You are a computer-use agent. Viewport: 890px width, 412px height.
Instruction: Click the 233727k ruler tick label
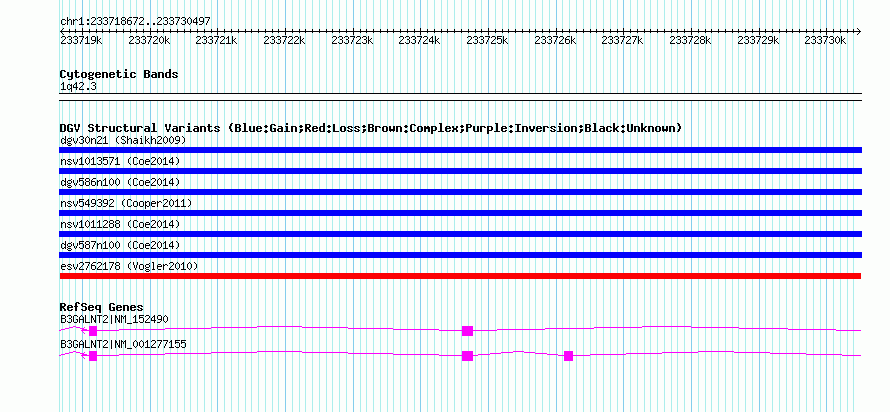(623, 40)
